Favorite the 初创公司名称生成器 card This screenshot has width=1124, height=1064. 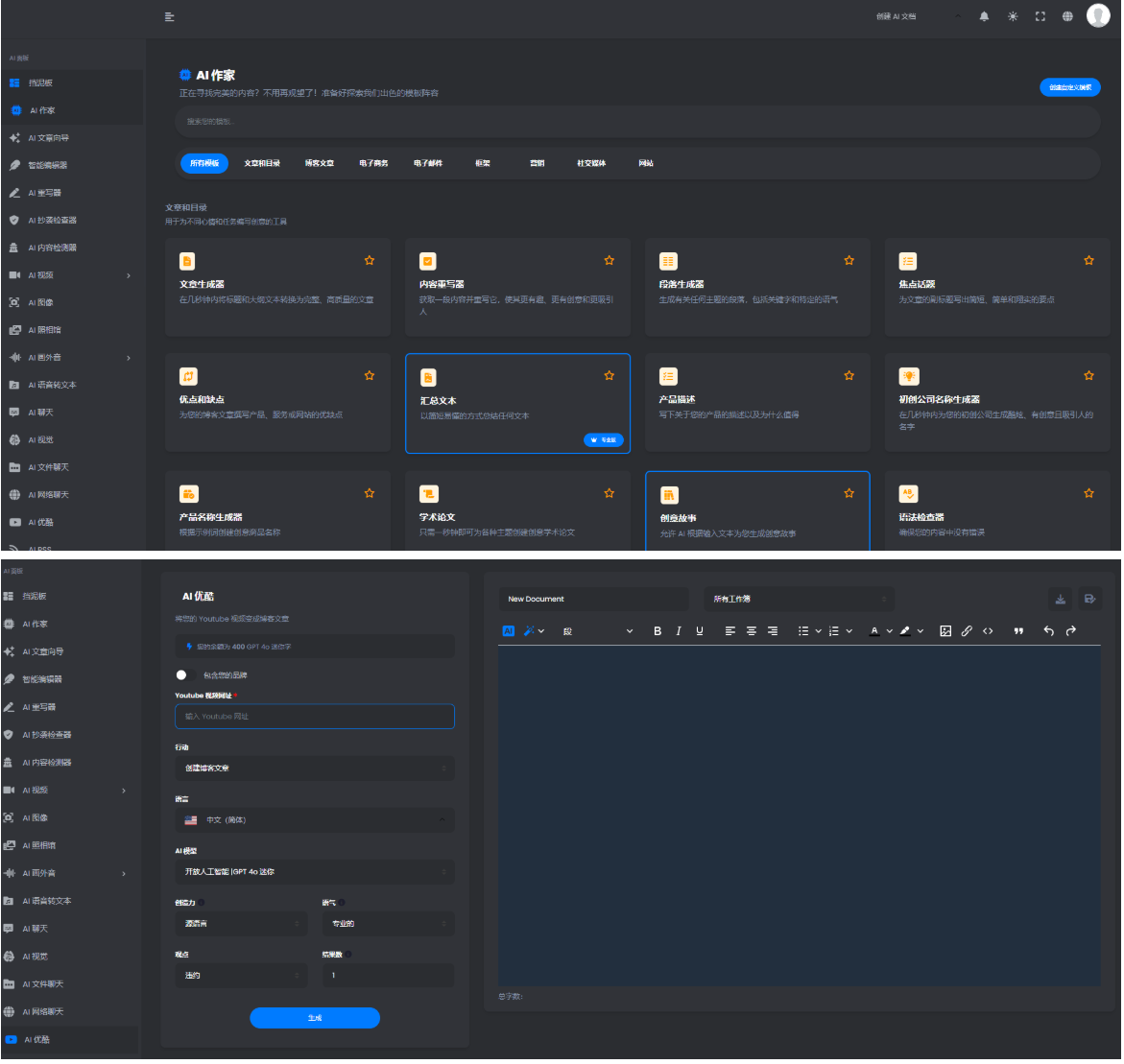point(1088,376)
